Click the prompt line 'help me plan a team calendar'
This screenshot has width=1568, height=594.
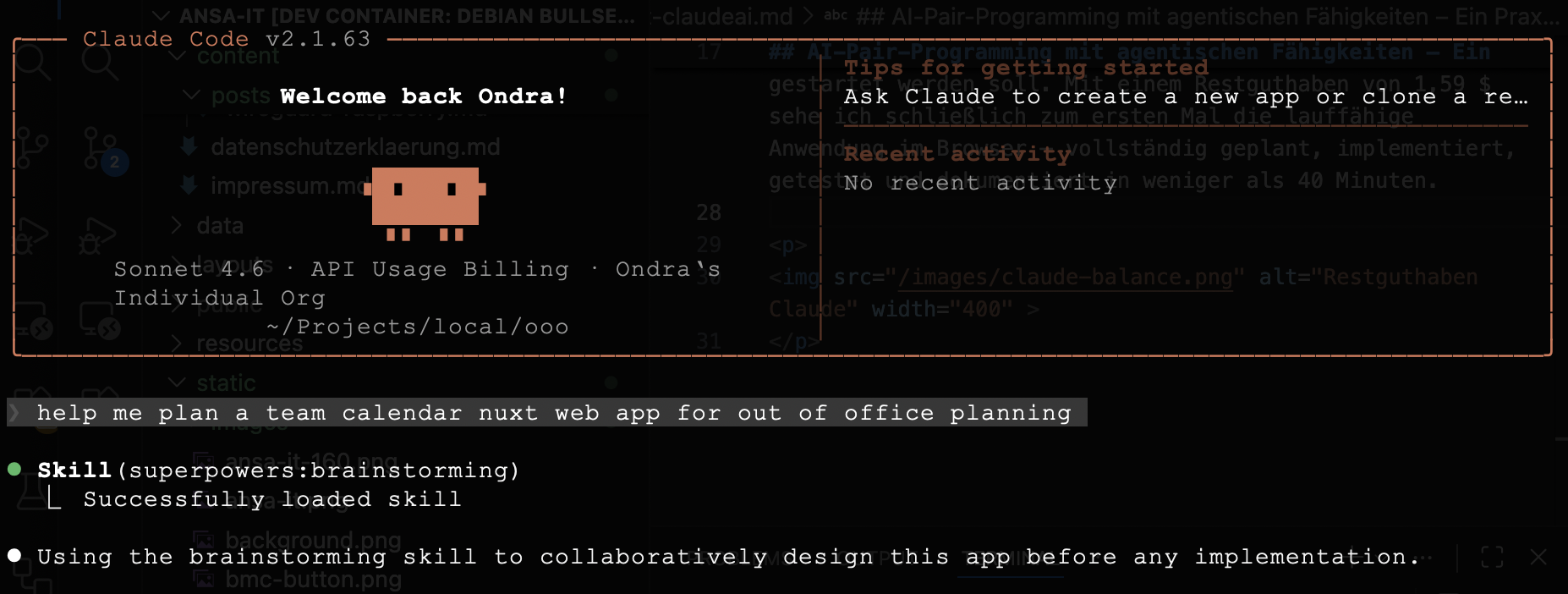coord(553,413)
